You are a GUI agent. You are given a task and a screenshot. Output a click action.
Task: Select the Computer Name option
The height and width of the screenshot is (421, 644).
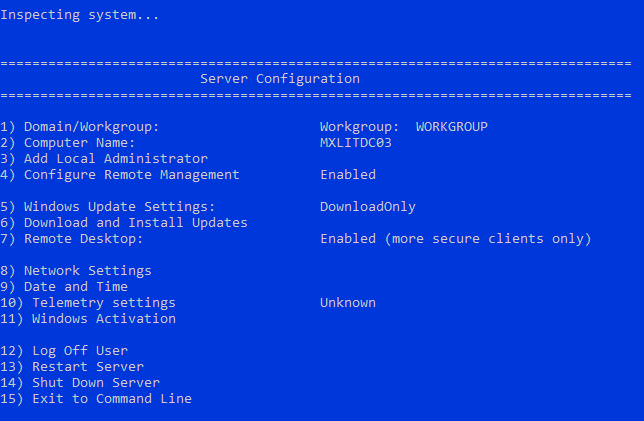(x=68, y=143)
